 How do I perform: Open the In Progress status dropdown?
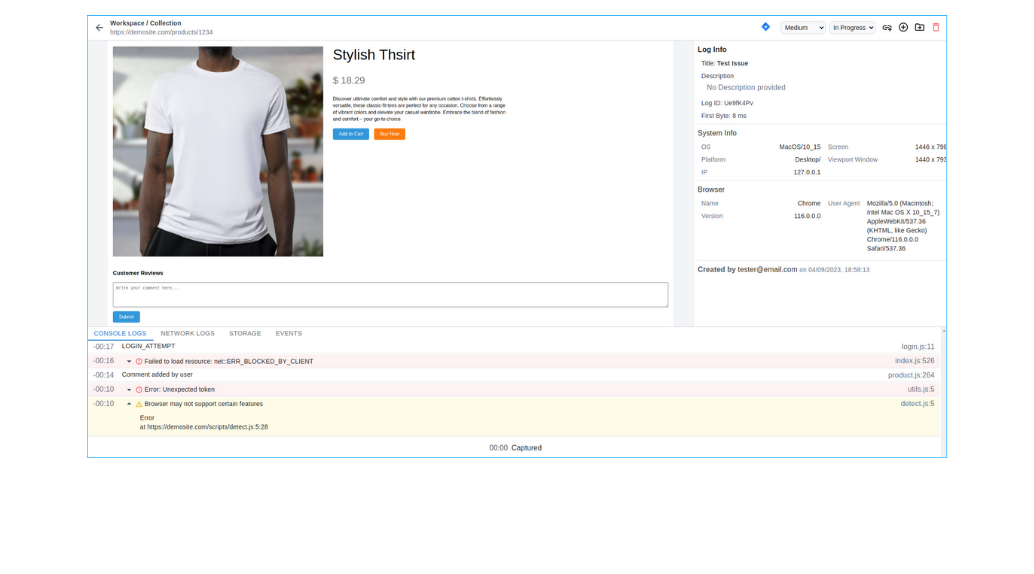tap(852, 28)
